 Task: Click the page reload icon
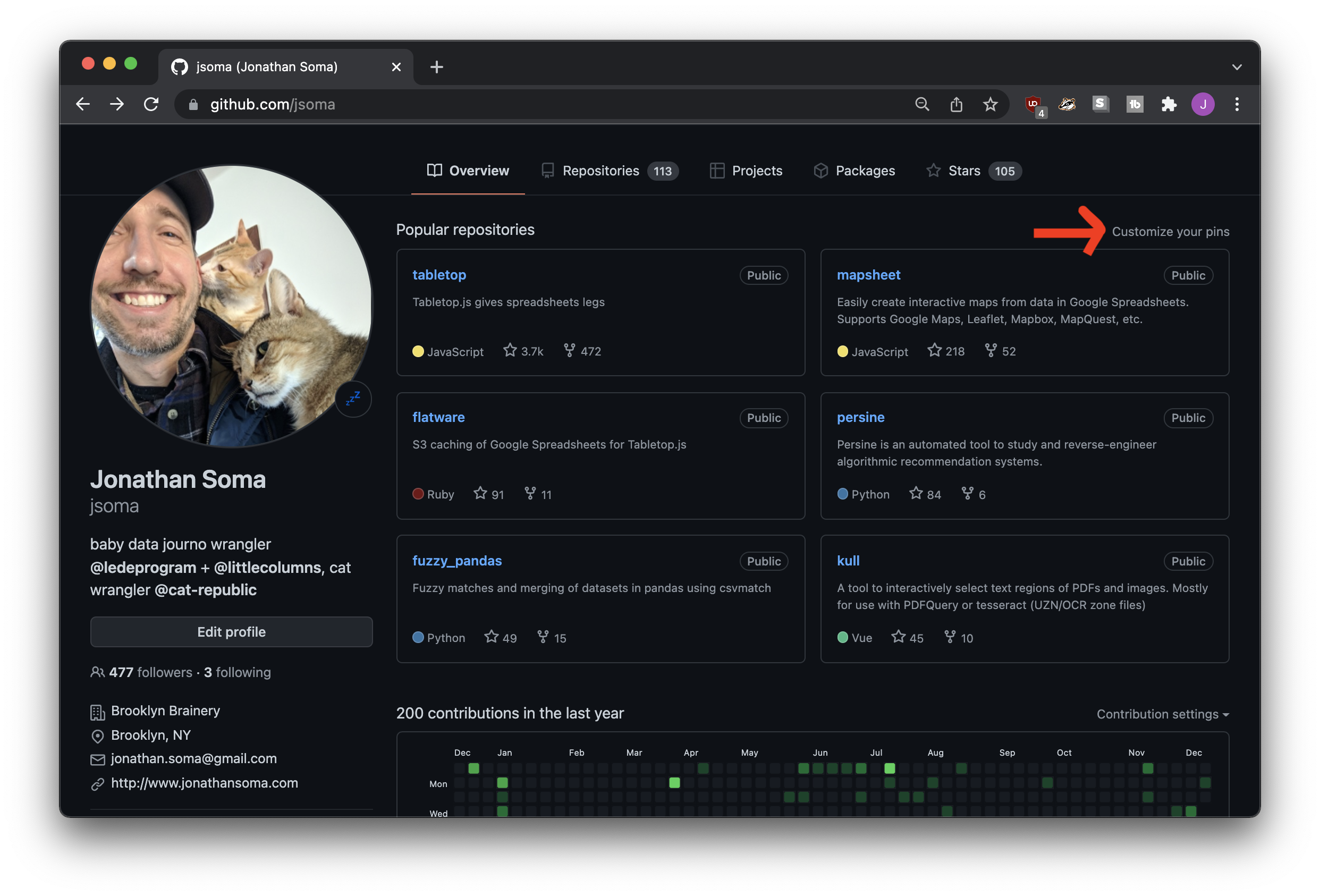coord(151,104)
